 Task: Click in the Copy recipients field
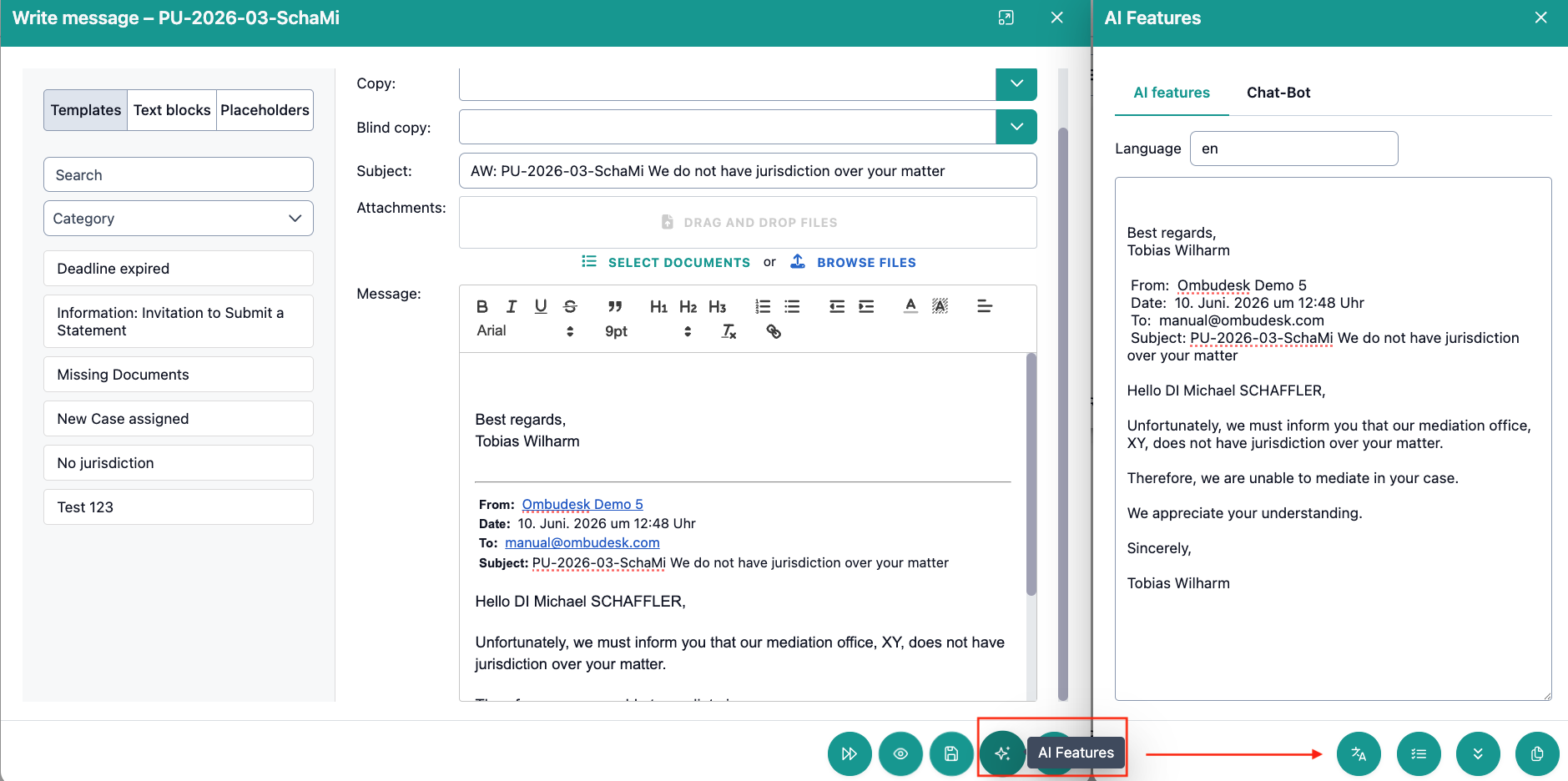727,83
